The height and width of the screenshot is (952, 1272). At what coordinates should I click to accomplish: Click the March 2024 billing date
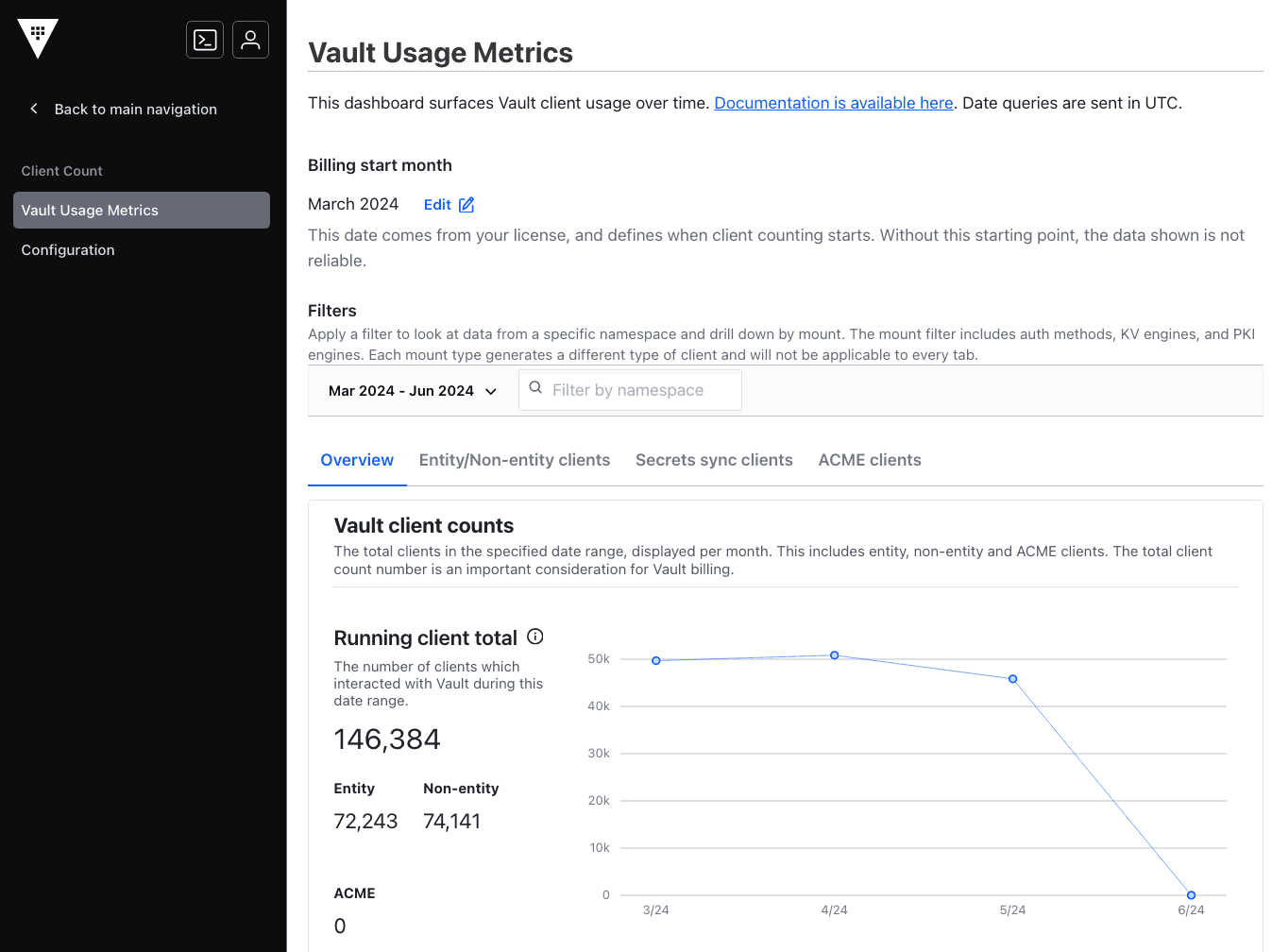click(353, 204)
